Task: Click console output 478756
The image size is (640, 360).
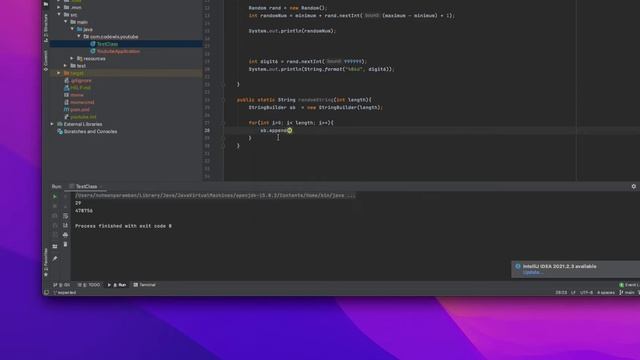Action: point(84,211)
